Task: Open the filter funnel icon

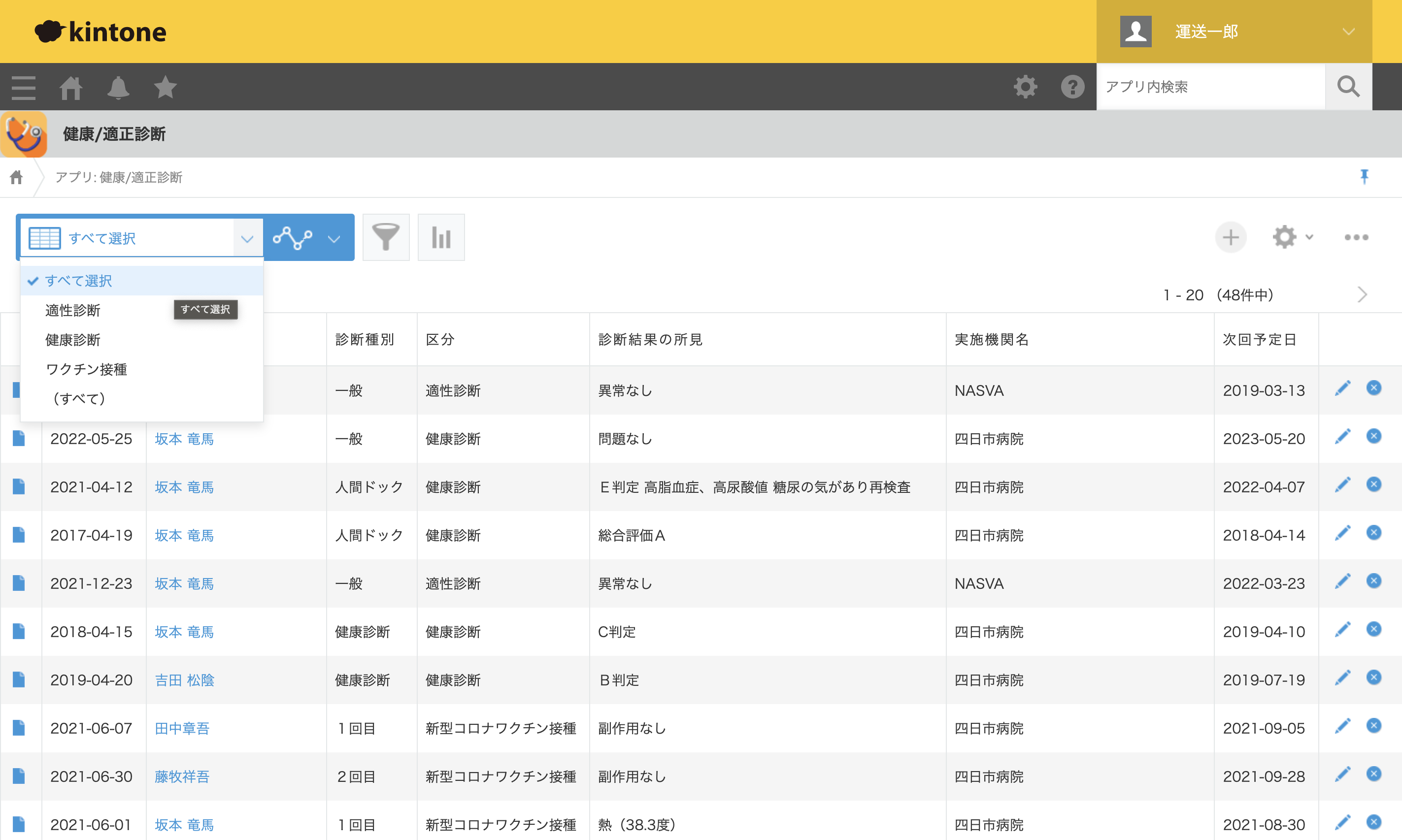Action: 386,237
